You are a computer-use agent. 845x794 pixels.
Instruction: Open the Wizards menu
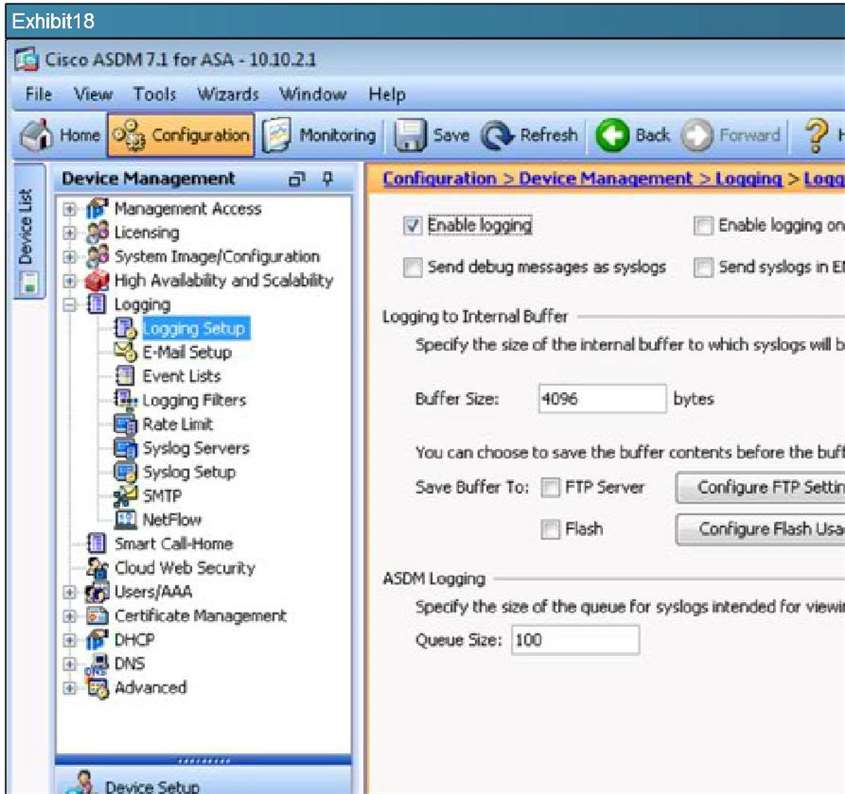[228, 95]
